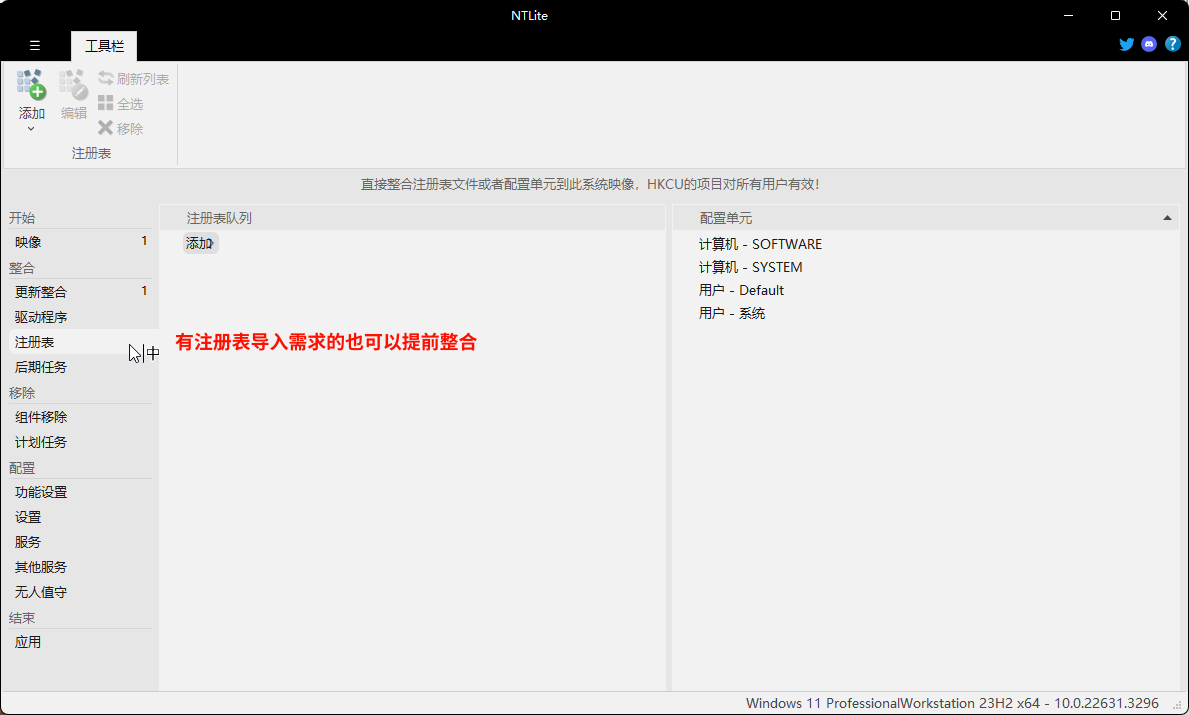Screen dimensions: 1189x715
Task: Click the 刷新列表 toolbar item
Action: click(133, 79)
